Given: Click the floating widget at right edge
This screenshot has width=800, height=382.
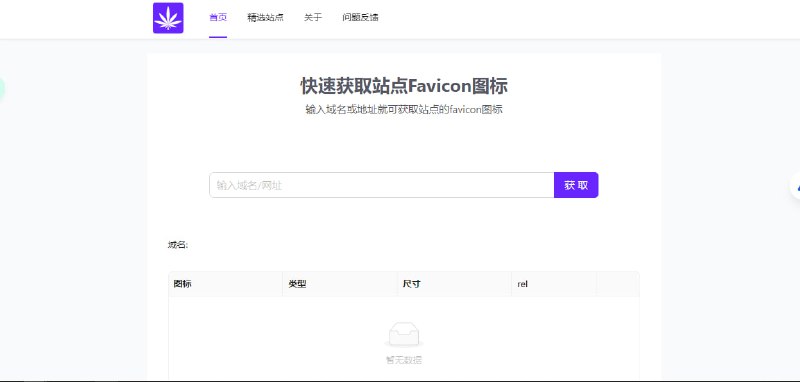Looking at the screenshot, I should click(x=795, y=186).
